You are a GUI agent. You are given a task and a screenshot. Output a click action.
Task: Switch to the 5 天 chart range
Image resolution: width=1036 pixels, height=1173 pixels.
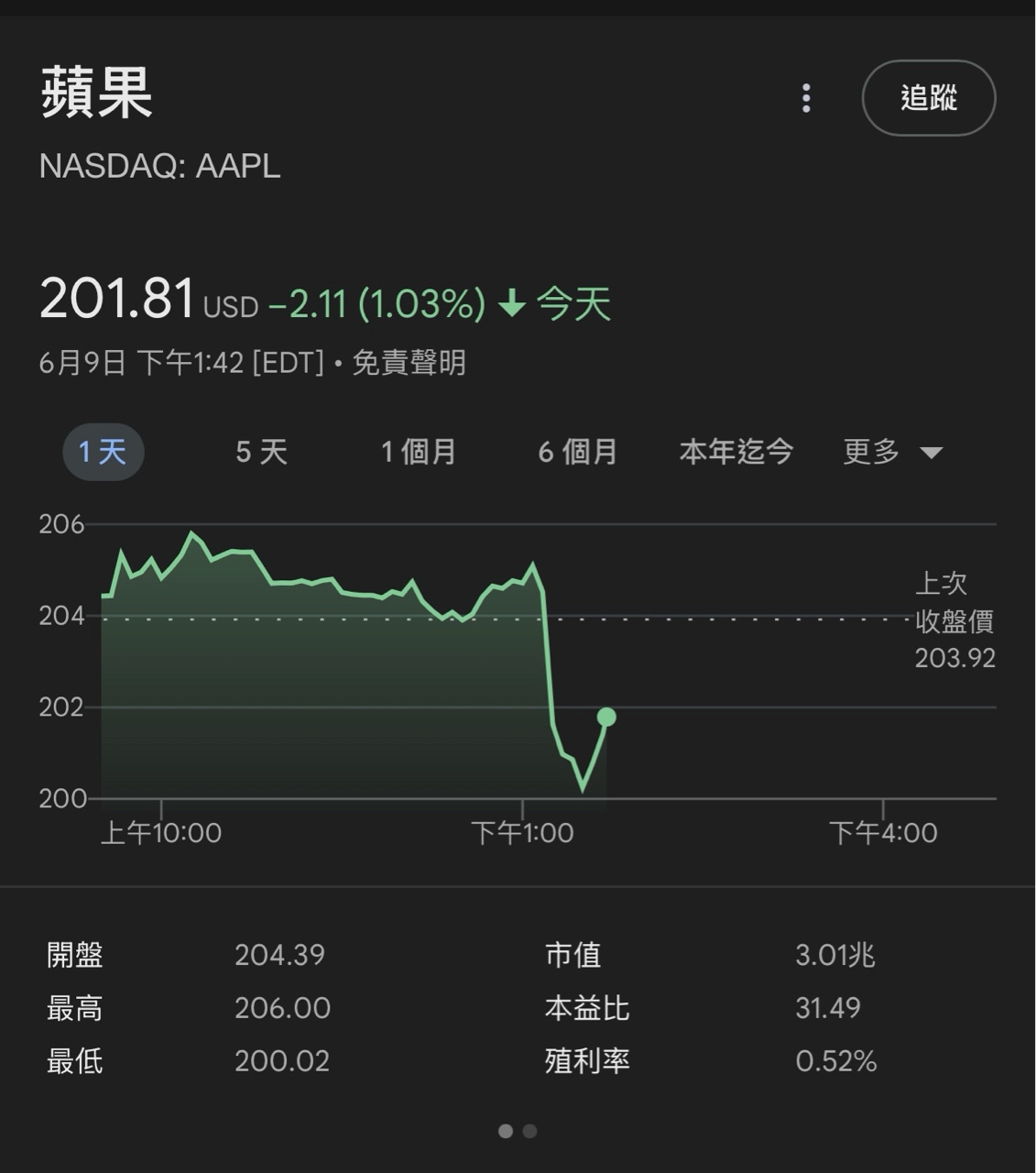(x=261, y=452)
